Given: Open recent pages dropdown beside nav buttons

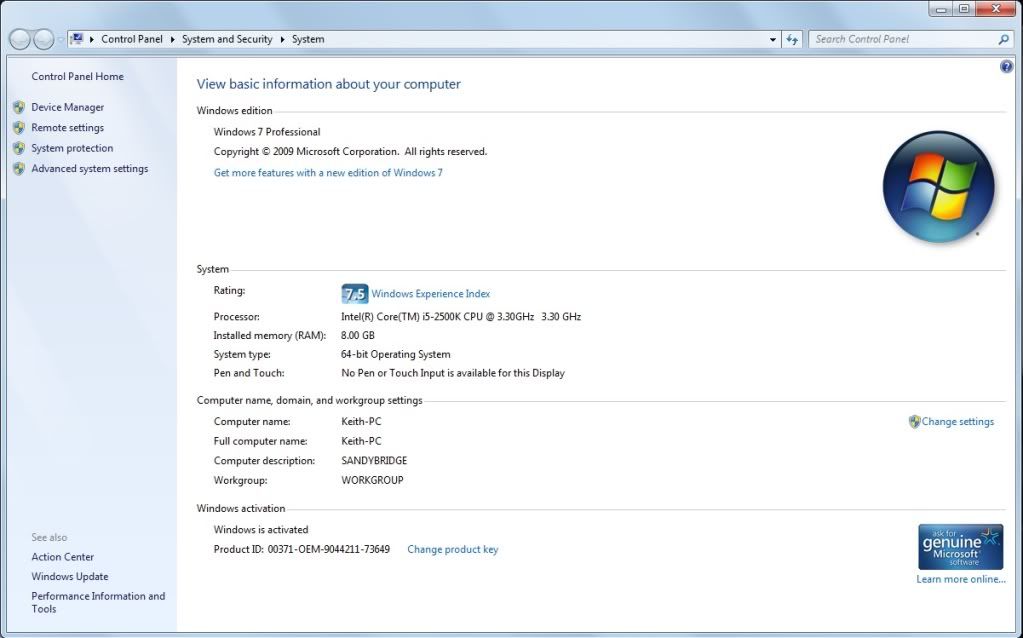Looking at the screenshot, I should tap(61, 40).
